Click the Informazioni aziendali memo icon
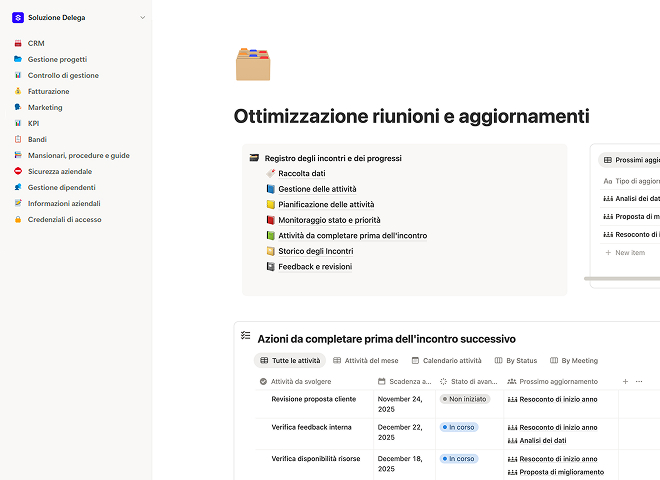Screen dimensions: 660x480 point(18,203)
